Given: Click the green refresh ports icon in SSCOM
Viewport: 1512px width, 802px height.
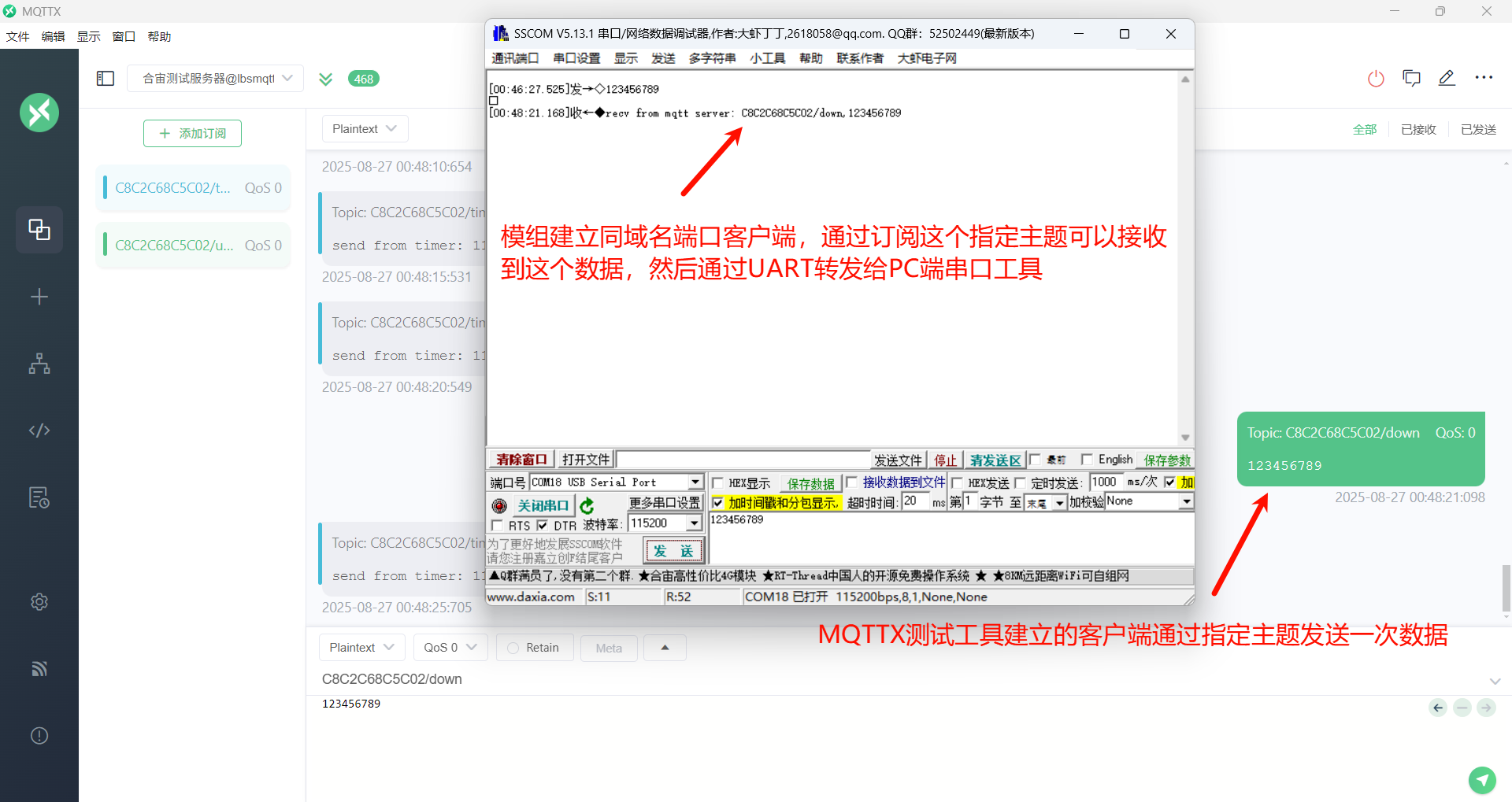Looking at the screenshot, I should point(587,506).
